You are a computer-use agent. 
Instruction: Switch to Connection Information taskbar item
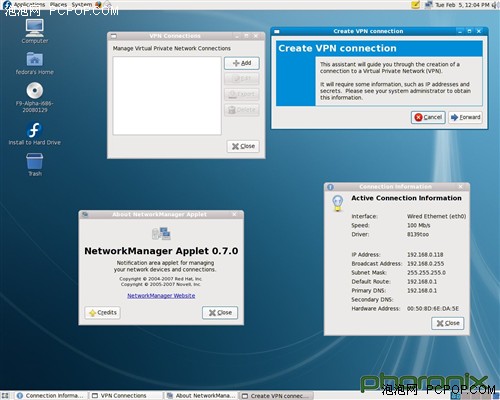click(50, 396)
